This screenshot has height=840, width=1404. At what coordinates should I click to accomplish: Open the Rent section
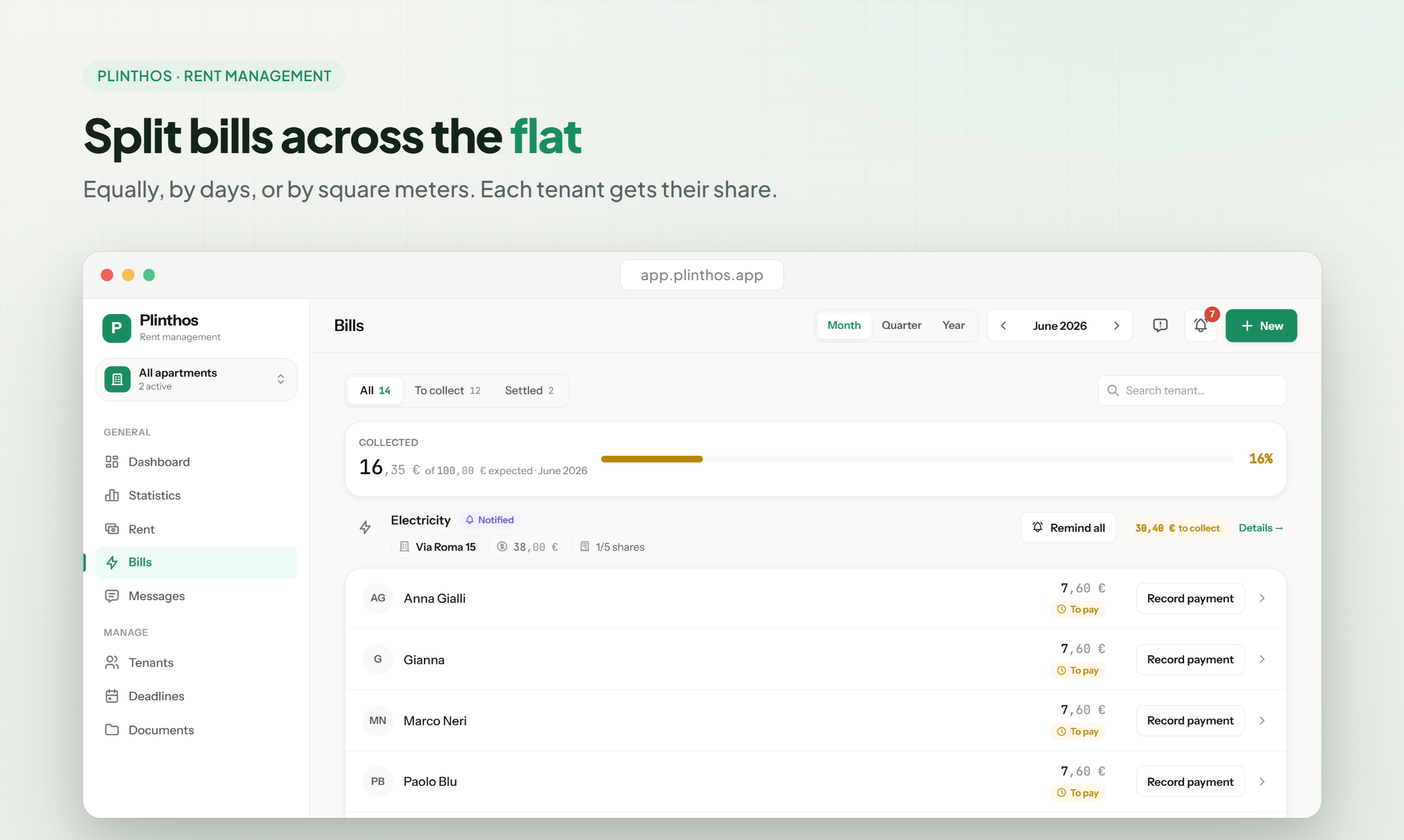[196, 529]
